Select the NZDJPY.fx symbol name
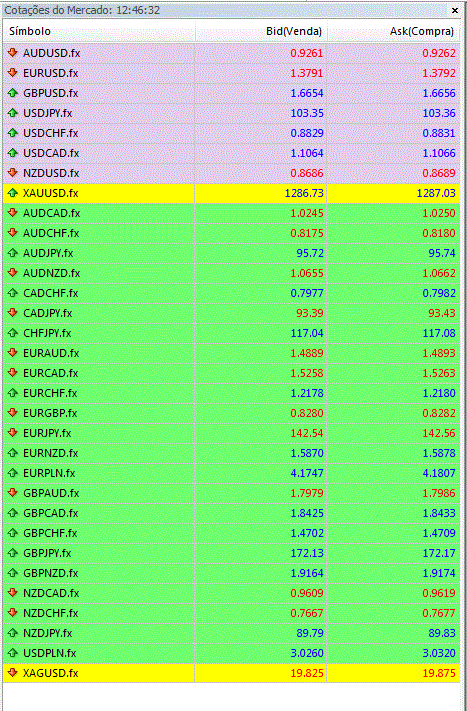 tap(48, 633)
